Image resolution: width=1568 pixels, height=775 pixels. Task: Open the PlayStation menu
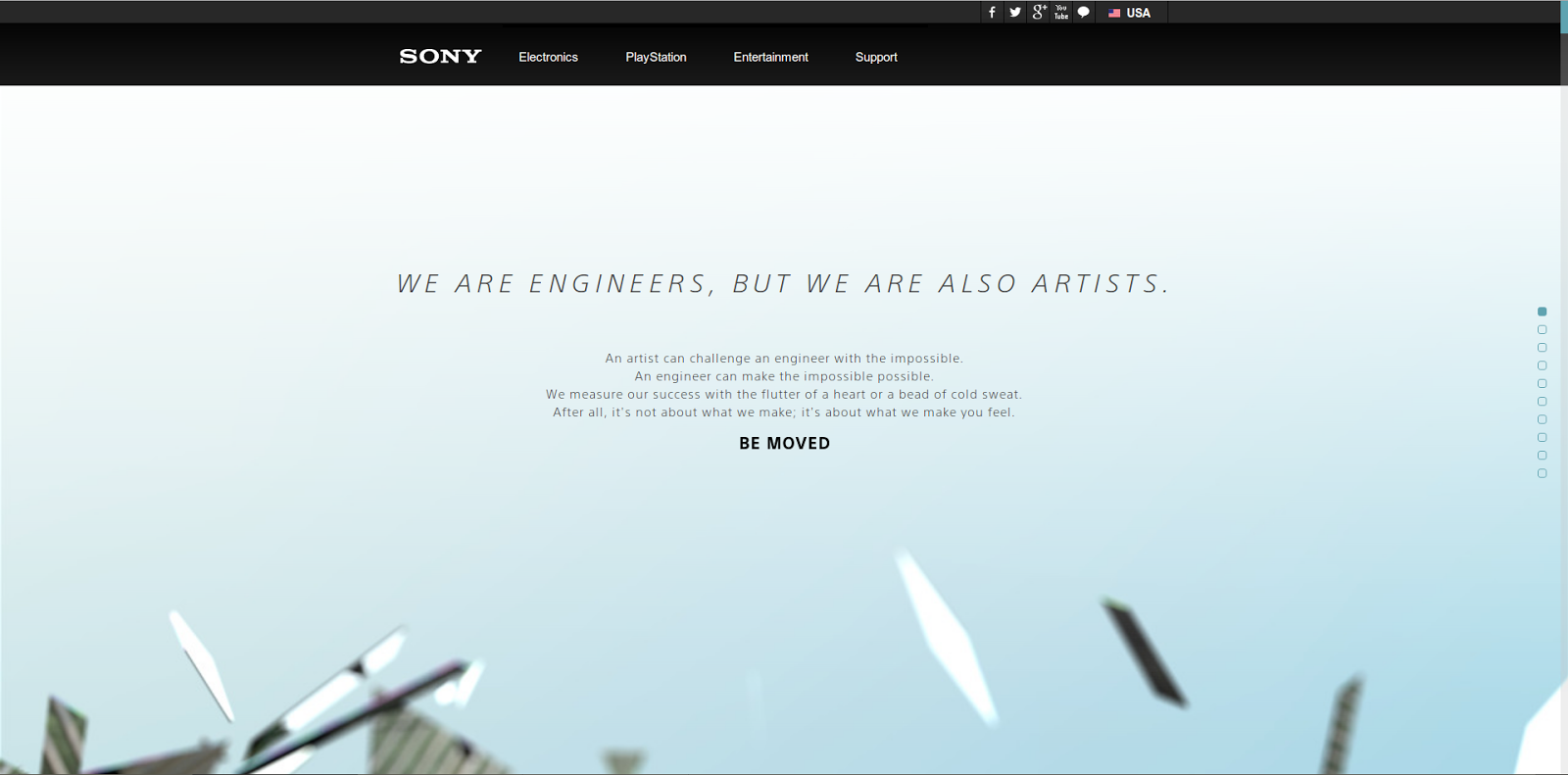[x=656, y=57]
